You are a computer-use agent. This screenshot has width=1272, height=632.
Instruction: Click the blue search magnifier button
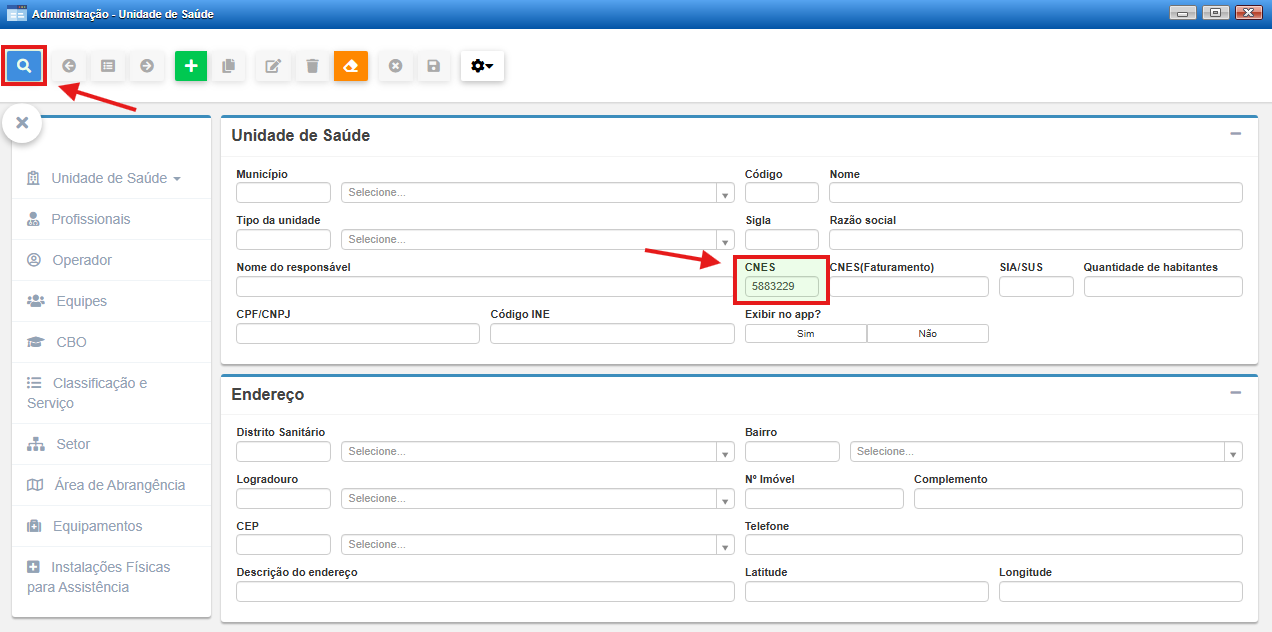coord(24,66)
